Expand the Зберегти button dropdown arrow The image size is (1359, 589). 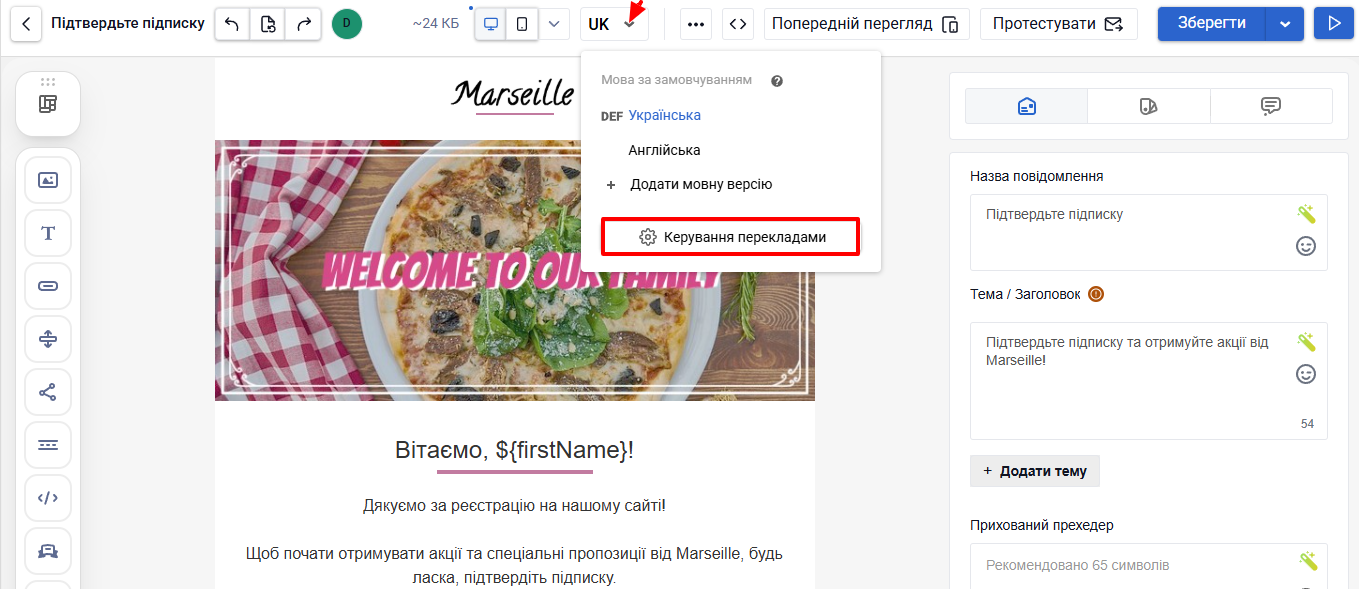[1285, 23]
